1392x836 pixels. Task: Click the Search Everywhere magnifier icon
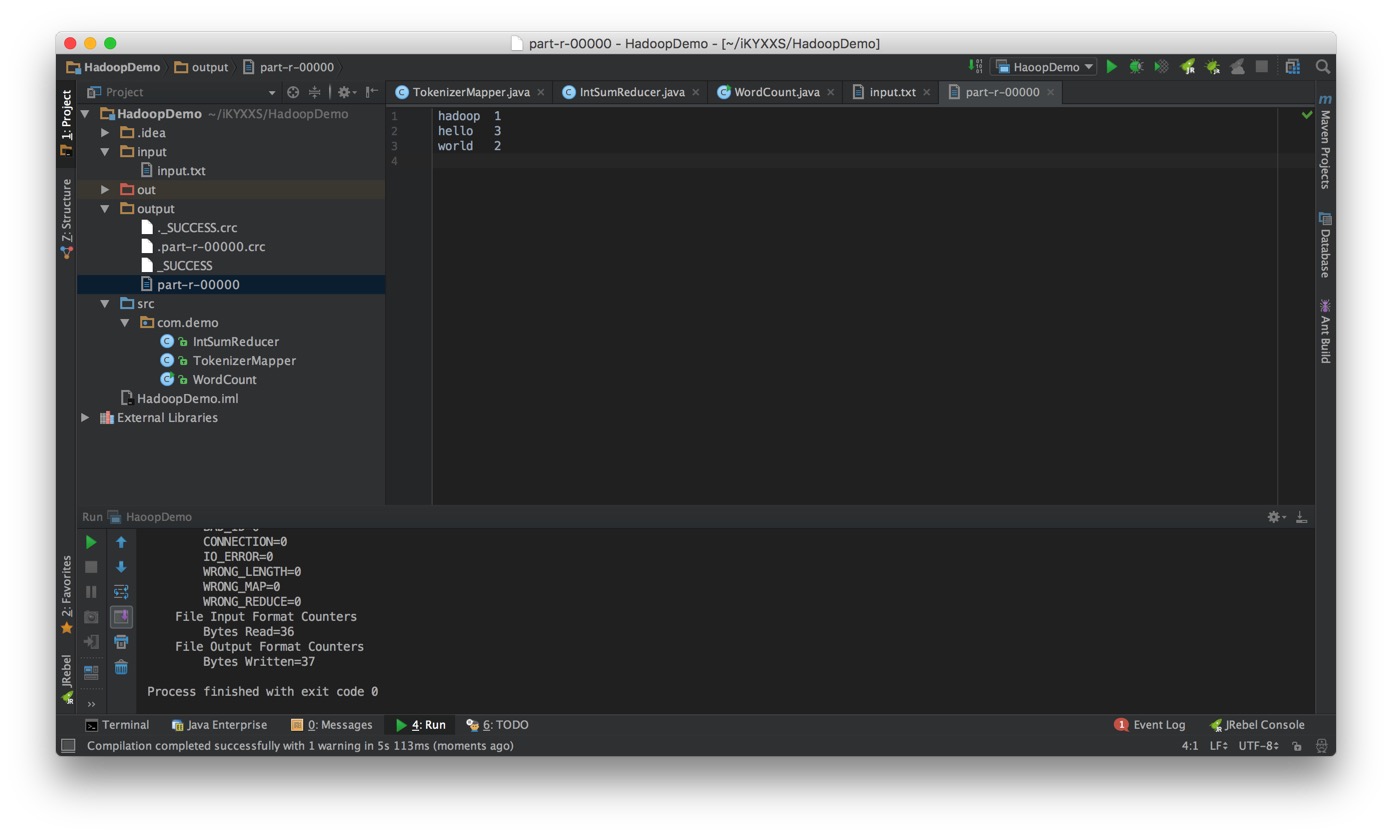[1323, 67]
